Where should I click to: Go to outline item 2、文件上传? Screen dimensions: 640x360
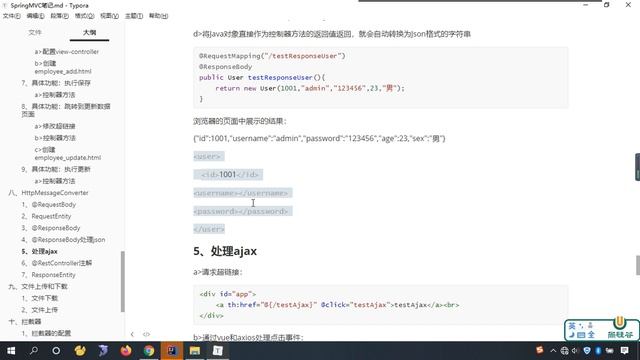40,310
